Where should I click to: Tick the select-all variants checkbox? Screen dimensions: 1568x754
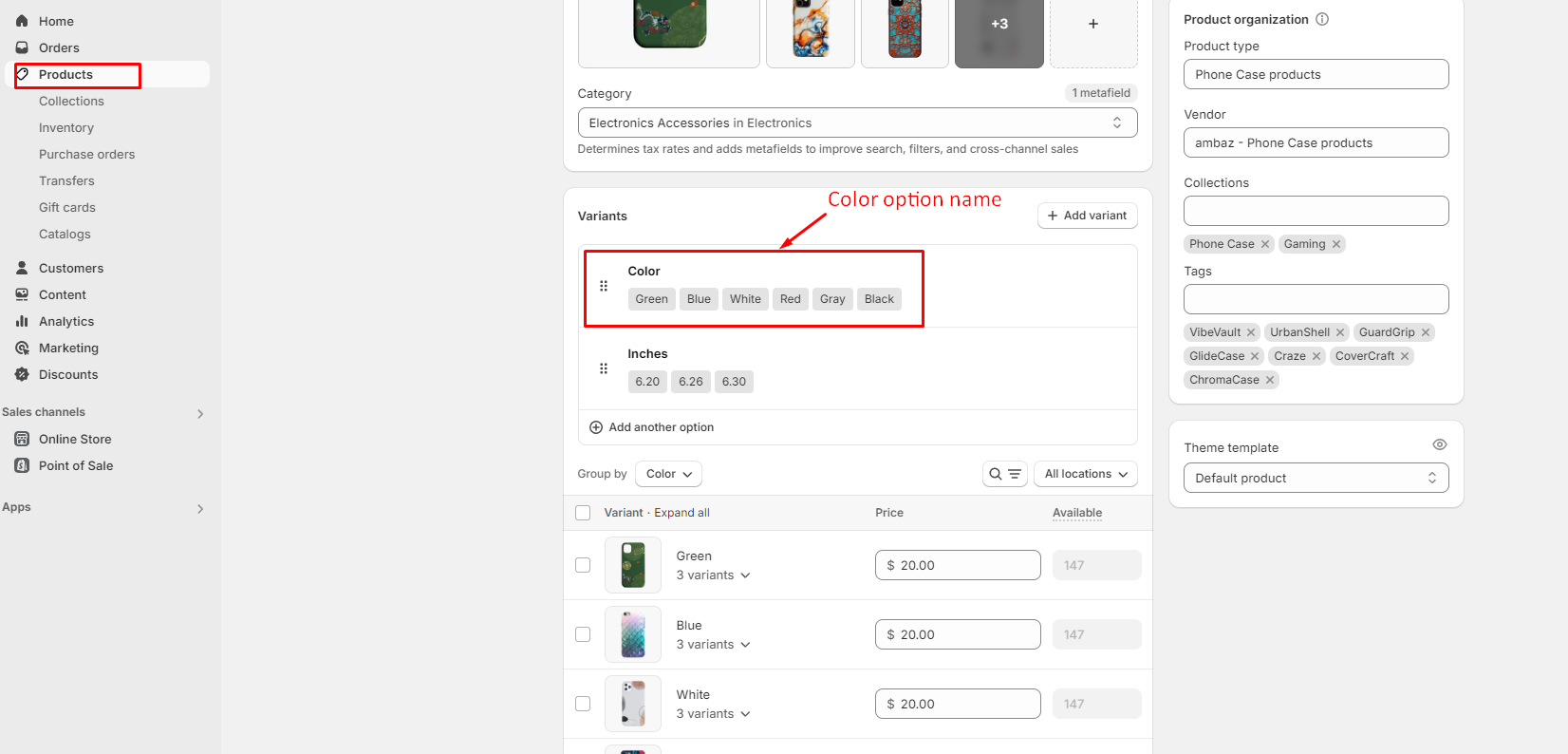tap(583, 513)
